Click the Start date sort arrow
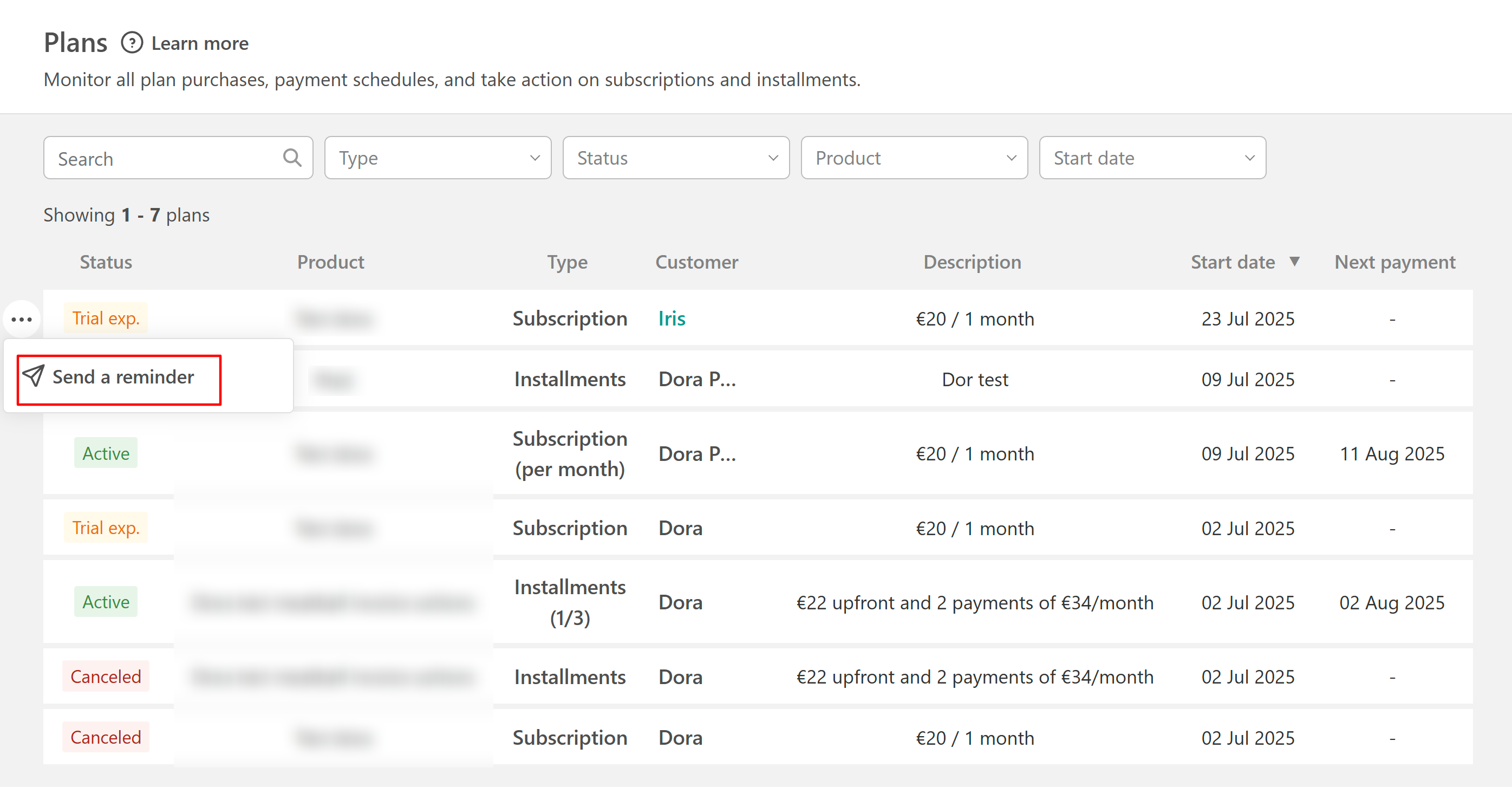Image resolution: width=1512 pixels, height=787 pixels. [x=1294, y=262]
